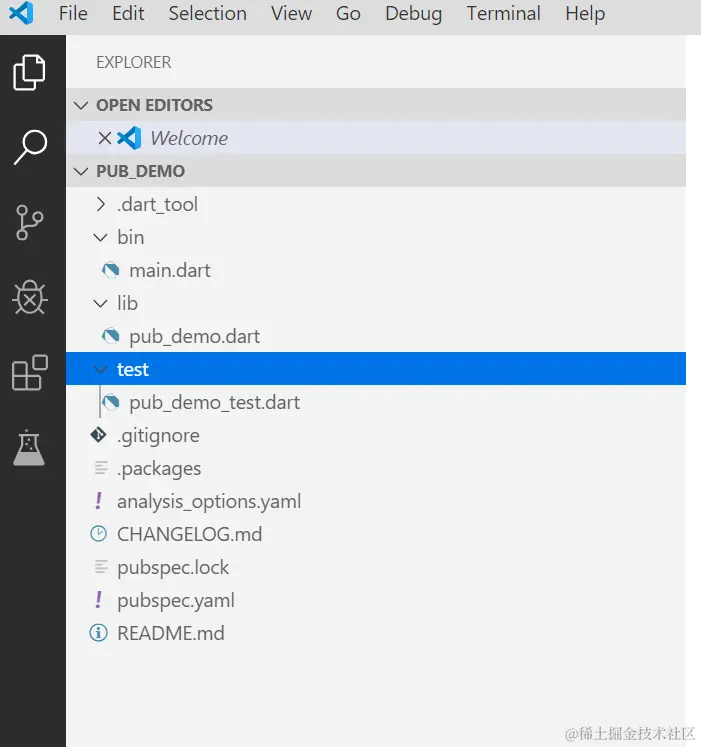
Task: Open the Test flask icon view
Action: tap(29, 447)
